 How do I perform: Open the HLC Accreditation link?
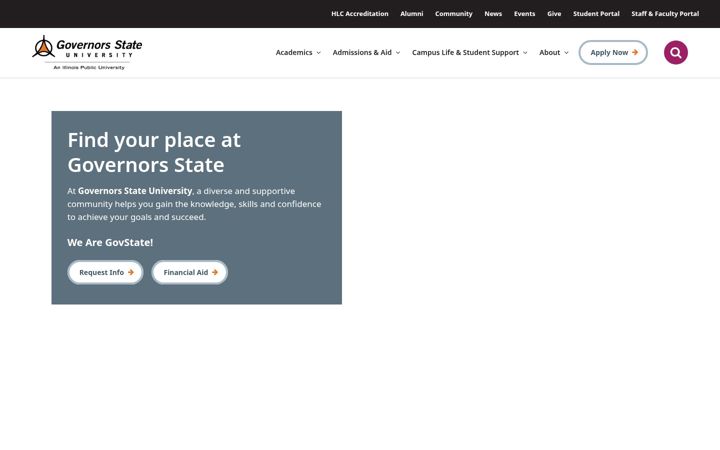(x=360, y=14)
